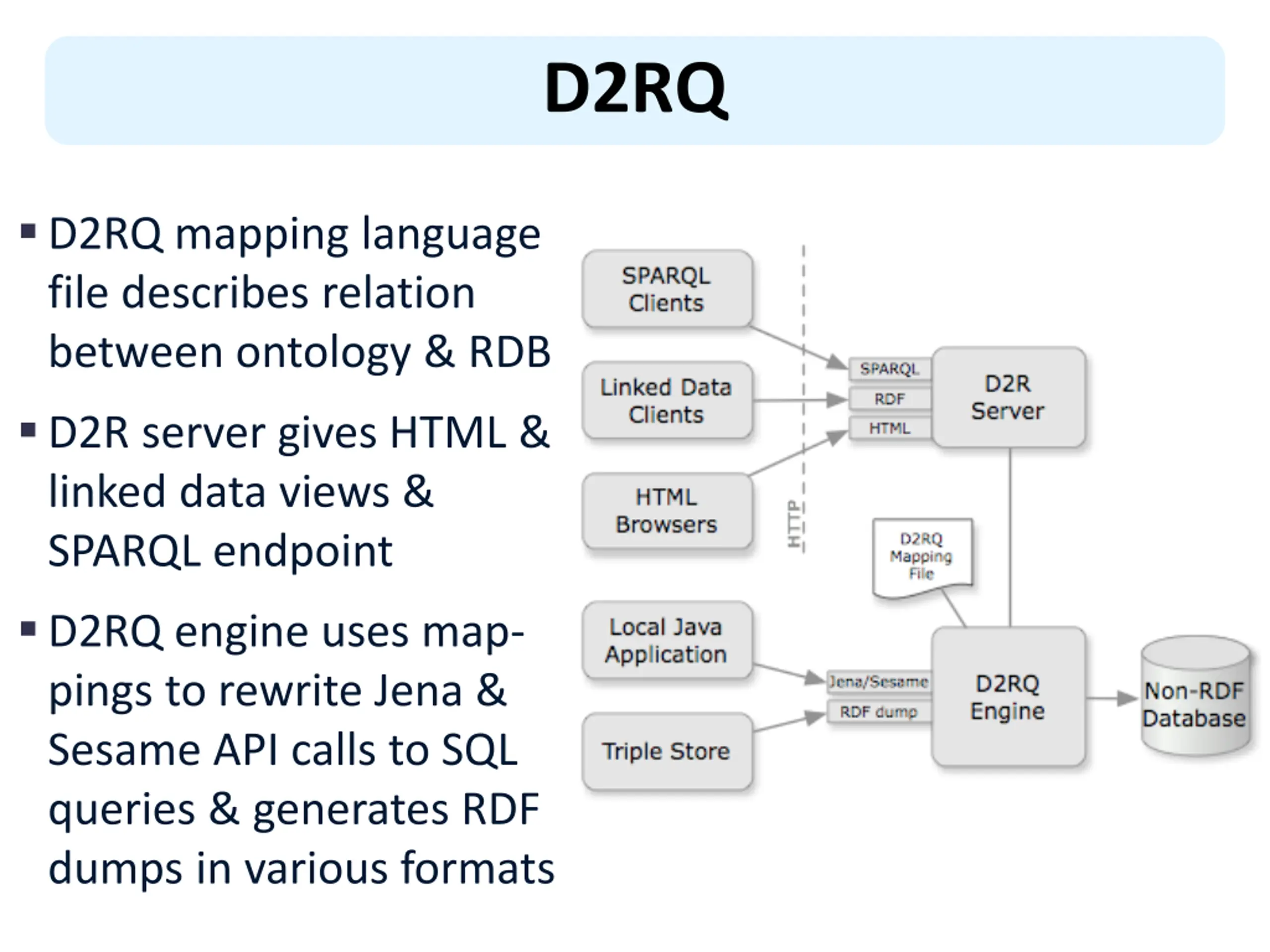The image size is (1270, 952).
Task: Select the D2RQ Engine box
Action: point(1008,697)
